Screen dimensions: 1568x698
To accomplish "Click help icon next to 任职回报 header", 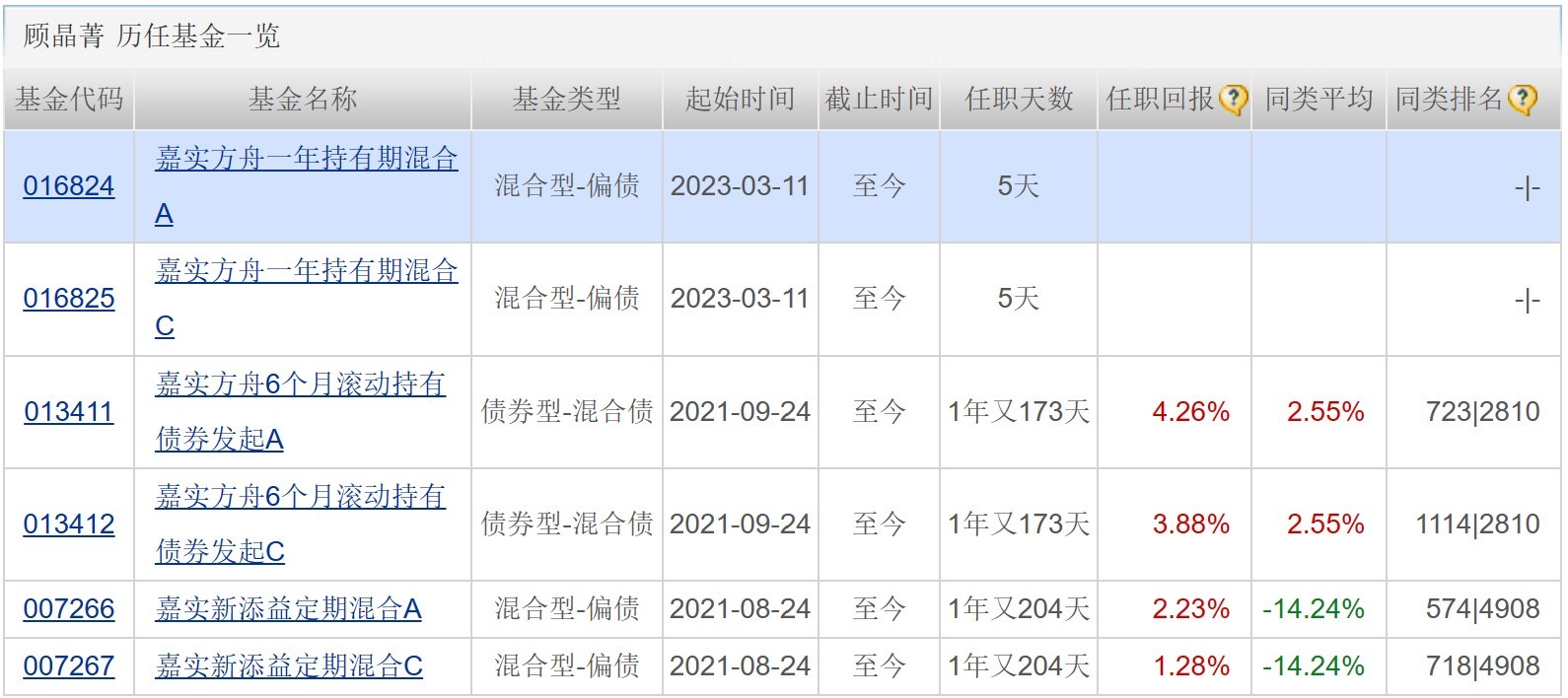I will click(x=1233, y=100).
